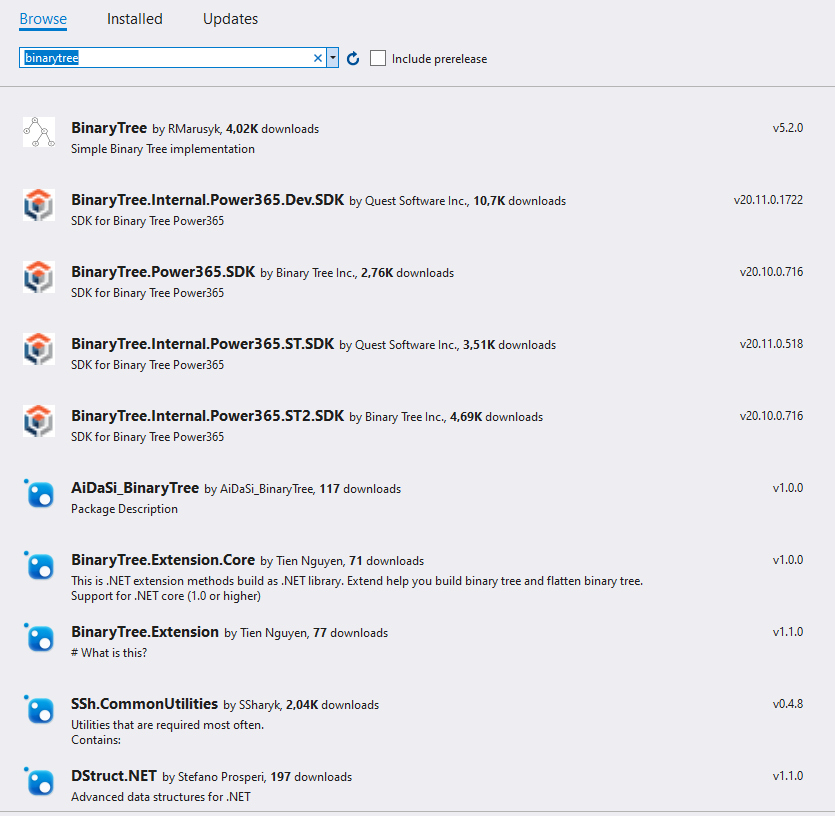This screenshot has width=835, height=816.
Task: Click the BinaryTree.Internal.Power365.Dev.SDK package icon
Action: 39,205
